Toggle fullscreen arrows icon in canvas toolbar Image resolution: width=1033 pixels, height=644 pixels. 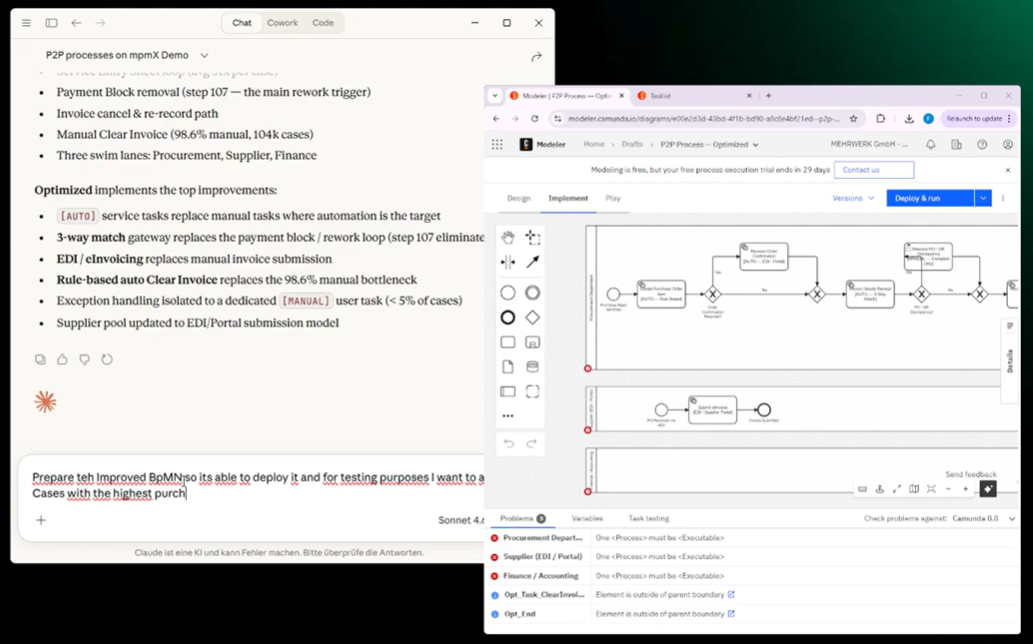[x=897, y=489]
